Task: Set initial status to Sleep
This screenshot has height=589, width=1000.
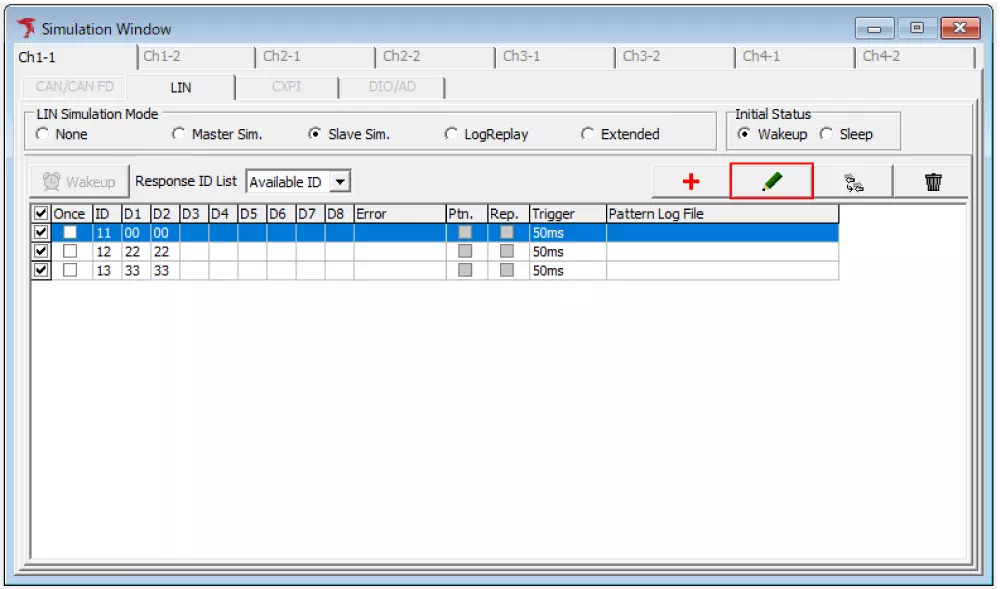Action: [826, 134]
